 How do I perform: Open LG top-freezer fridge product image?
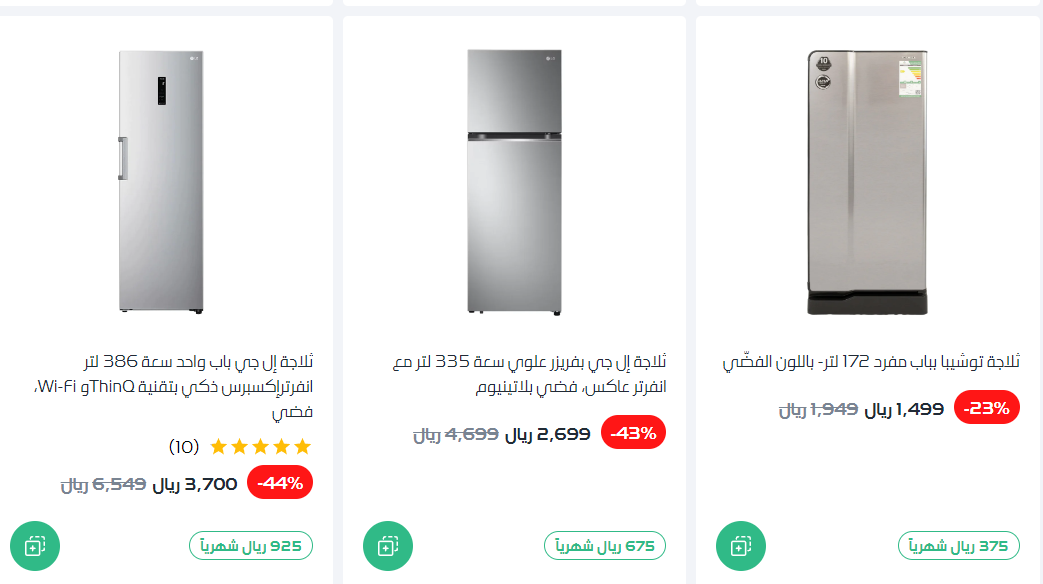pos(514,182)
